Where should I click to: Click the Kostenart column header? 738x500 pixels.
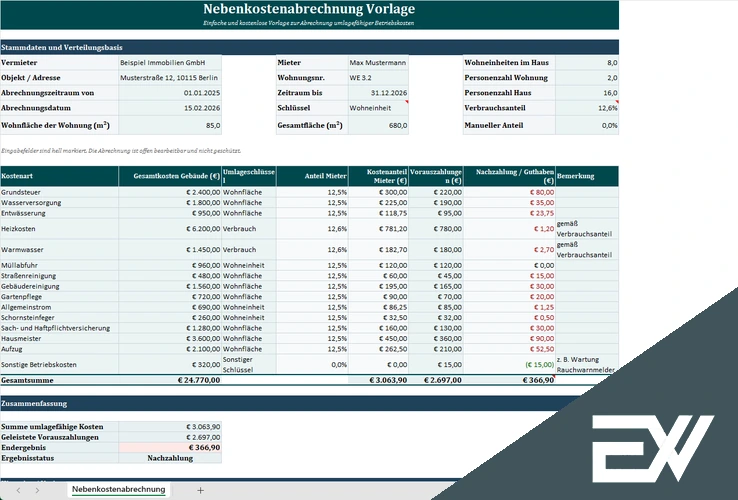[x=59, y=176]
